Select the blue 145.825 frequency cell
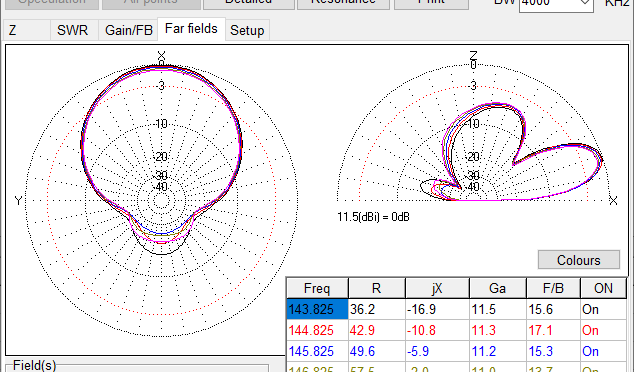The image size is (634, 372). (317, 351)
